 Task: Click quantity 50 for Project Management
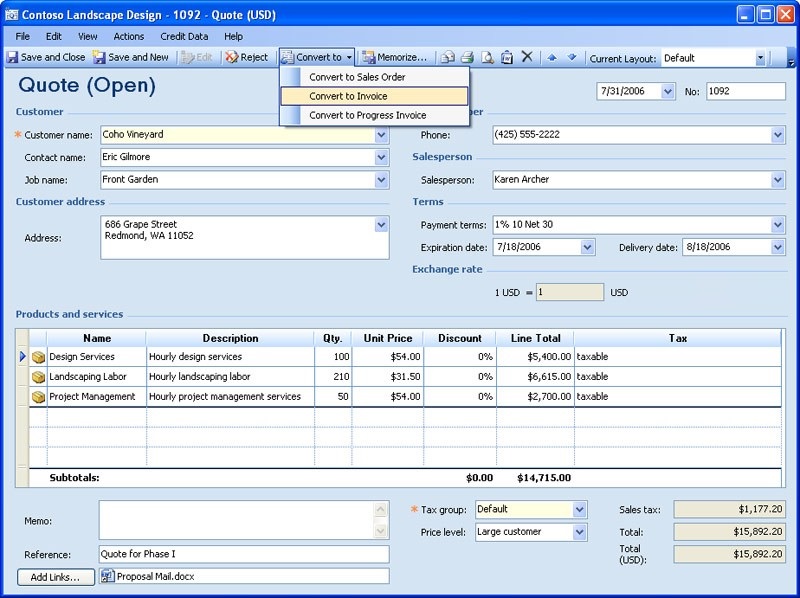[x=333, y=396]
